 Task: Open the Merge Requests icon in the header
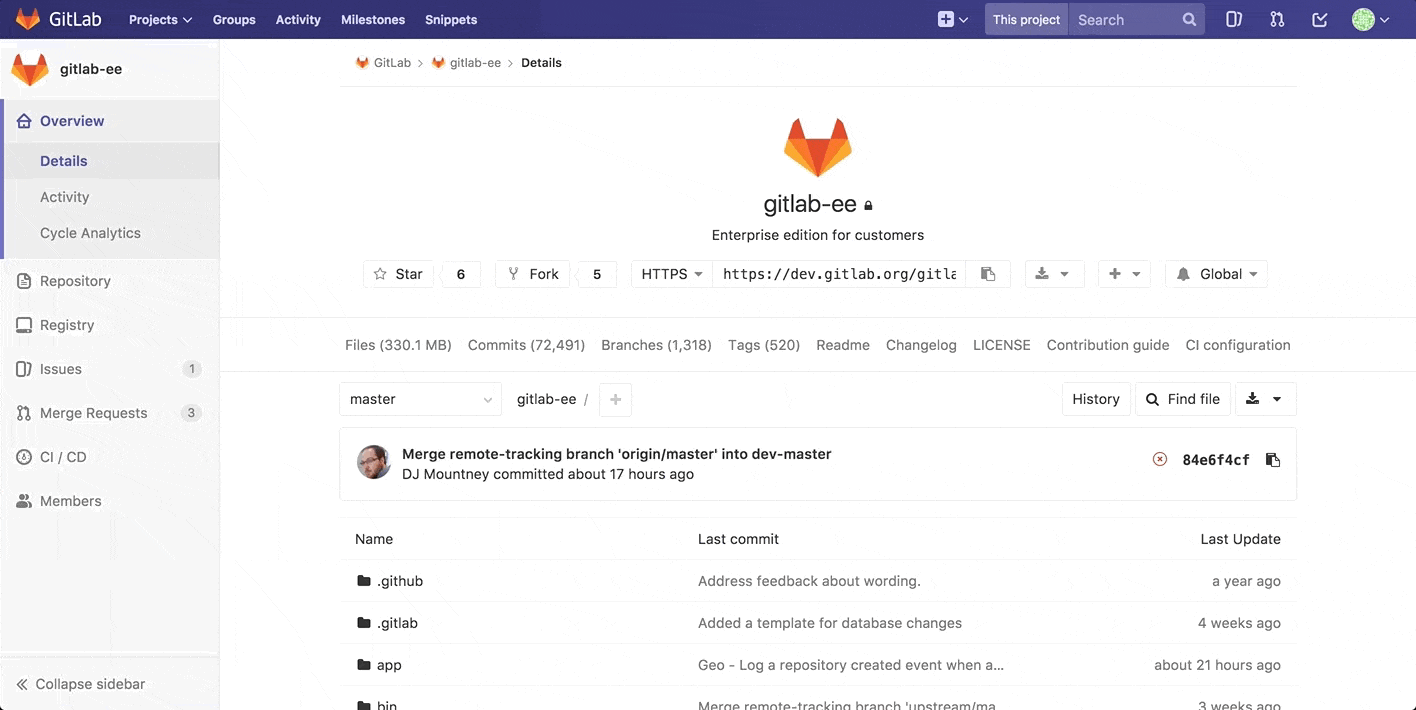(x=1277, y=19)
